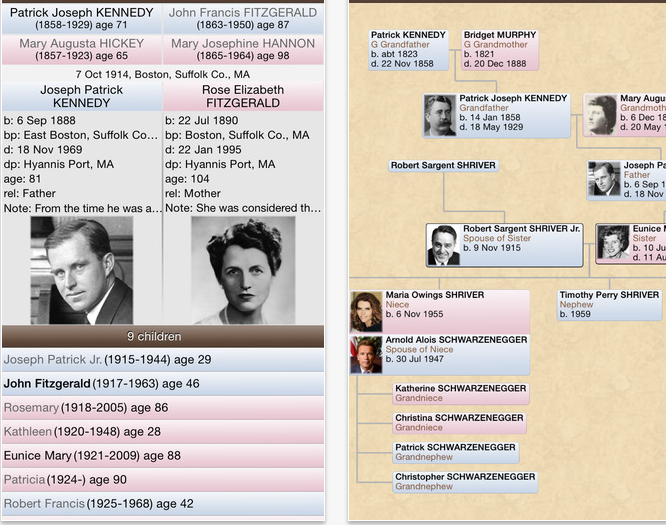Select Maria Owings SHRIVER Niece box

click(440, 311)
